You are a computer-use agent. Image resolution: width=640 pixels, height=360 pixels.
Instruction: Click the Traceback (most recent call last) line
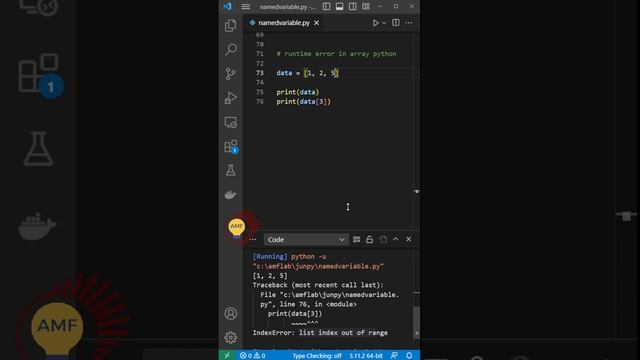(x=318, y=285)
